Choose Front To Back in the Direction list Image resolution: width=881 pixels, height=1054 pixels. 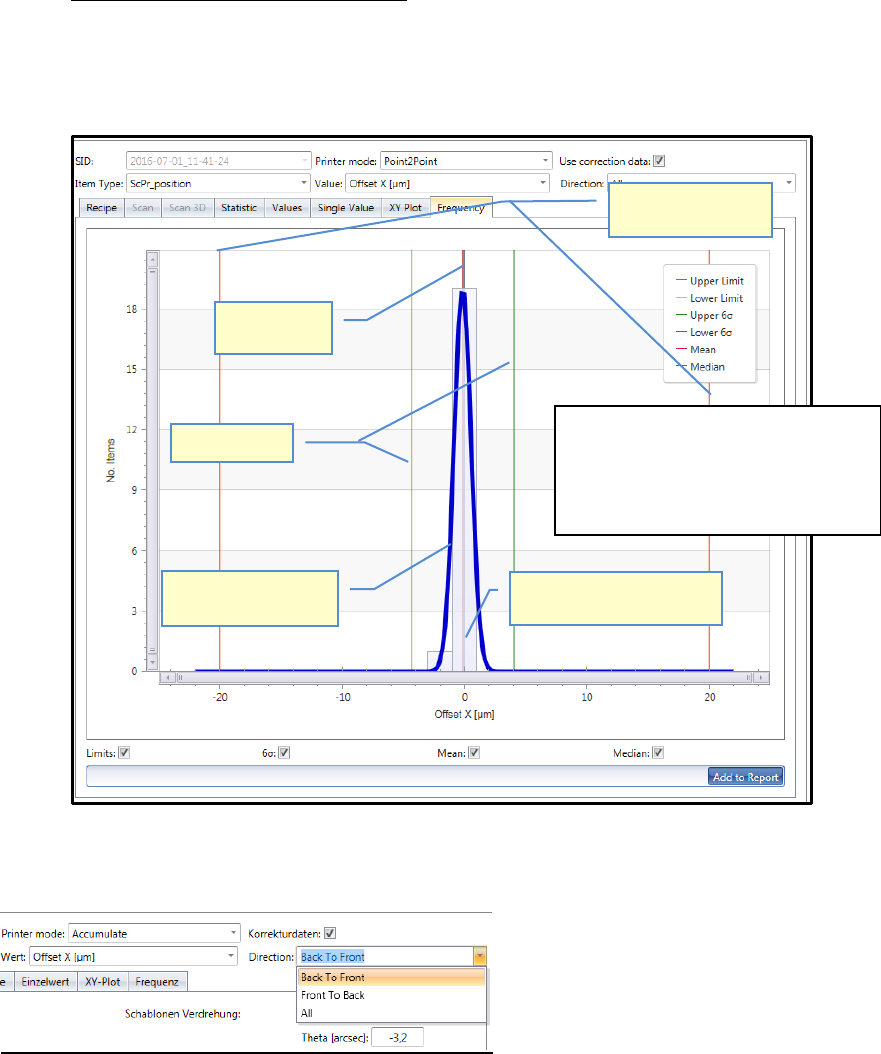coord(391,996)
